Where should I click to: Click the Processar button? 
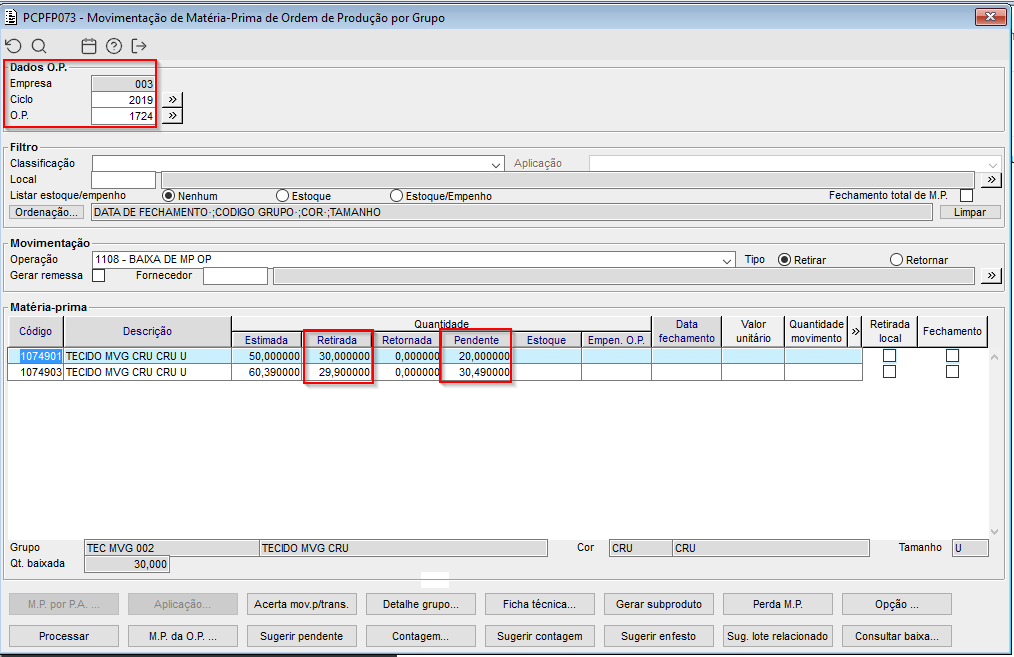tap(64, 636)
